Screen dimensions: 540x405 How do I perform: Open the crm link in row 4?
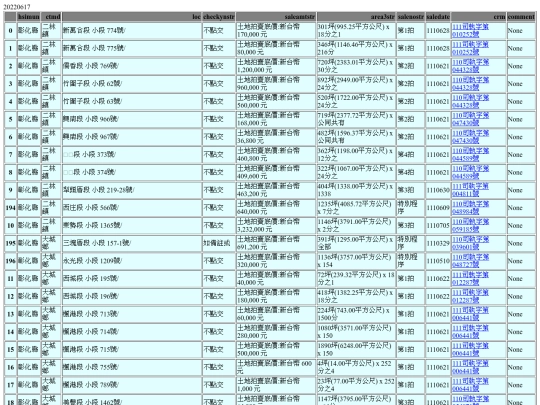click(x=470, y=101)
